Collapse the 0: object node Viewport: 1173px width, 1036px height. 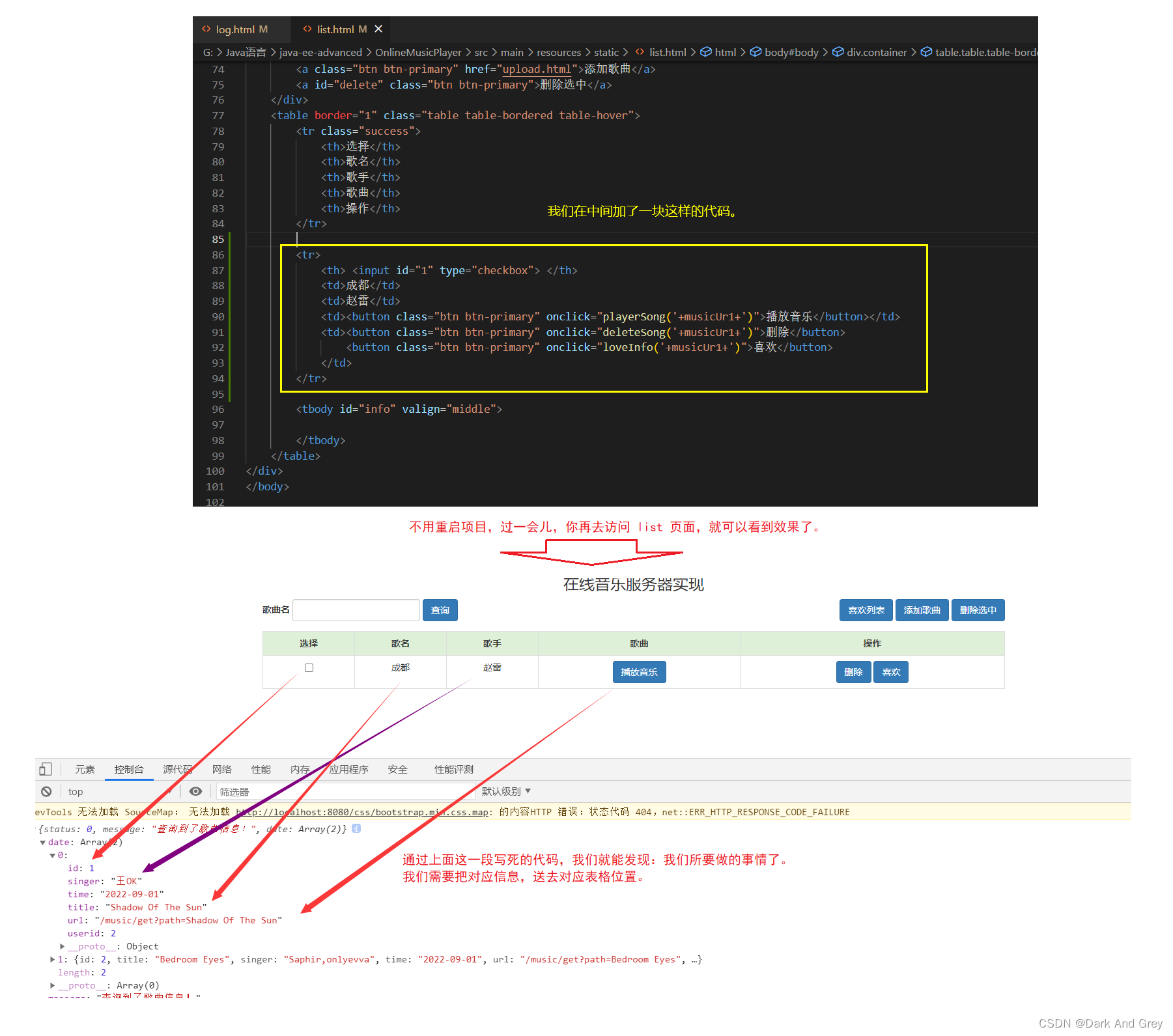pos(53,855)
